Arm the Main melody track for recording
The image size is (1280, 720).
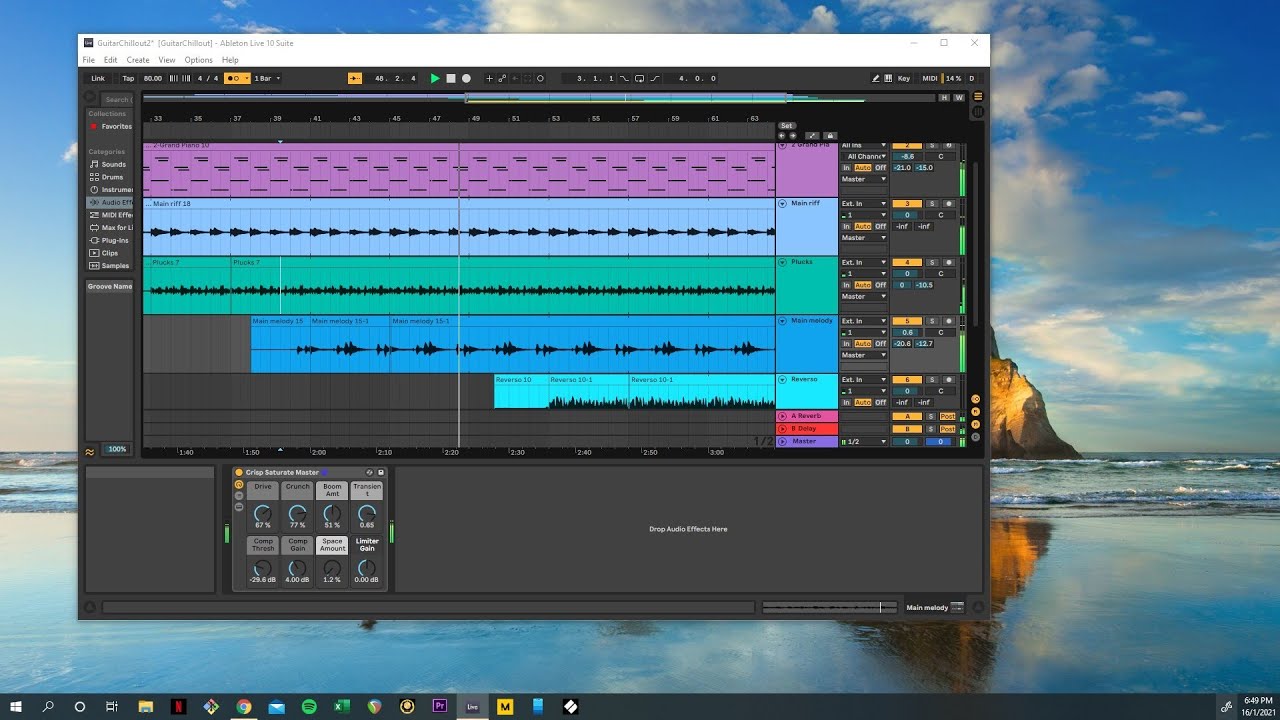pyautogui.click(x=948, y=321)
